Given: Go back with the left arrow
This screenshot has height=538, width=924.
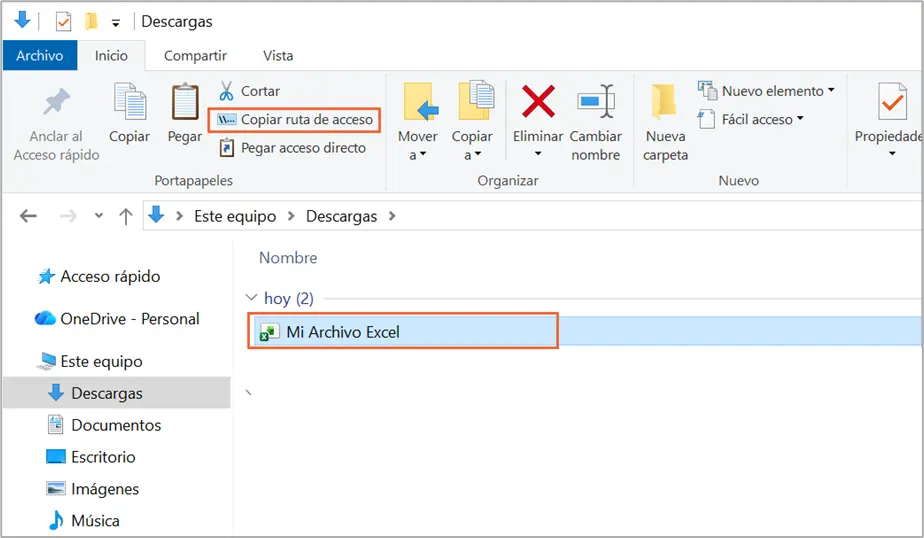Looking at the screenshot, I should (28, 216).
